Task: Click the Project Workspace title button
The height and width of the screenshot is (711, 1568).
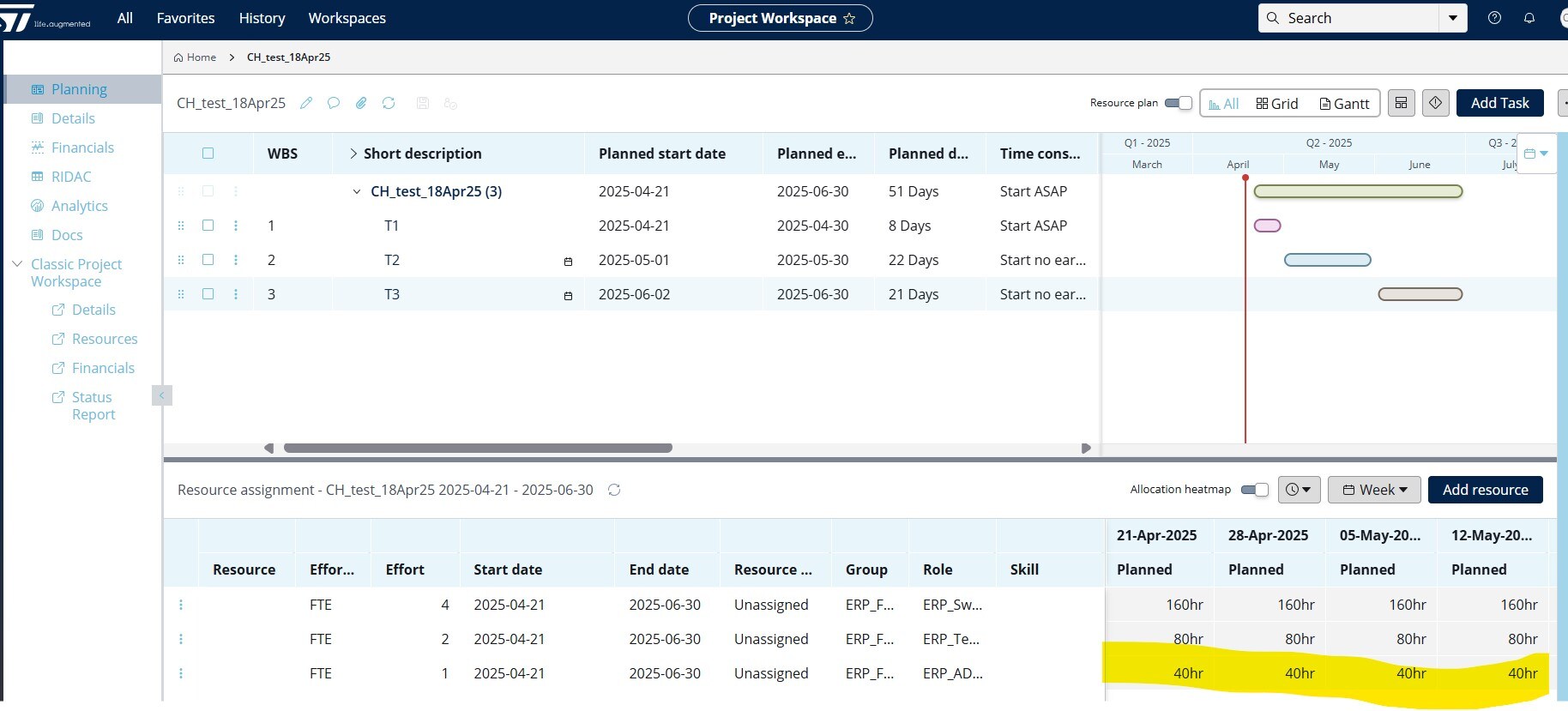Action: point(780,18)
